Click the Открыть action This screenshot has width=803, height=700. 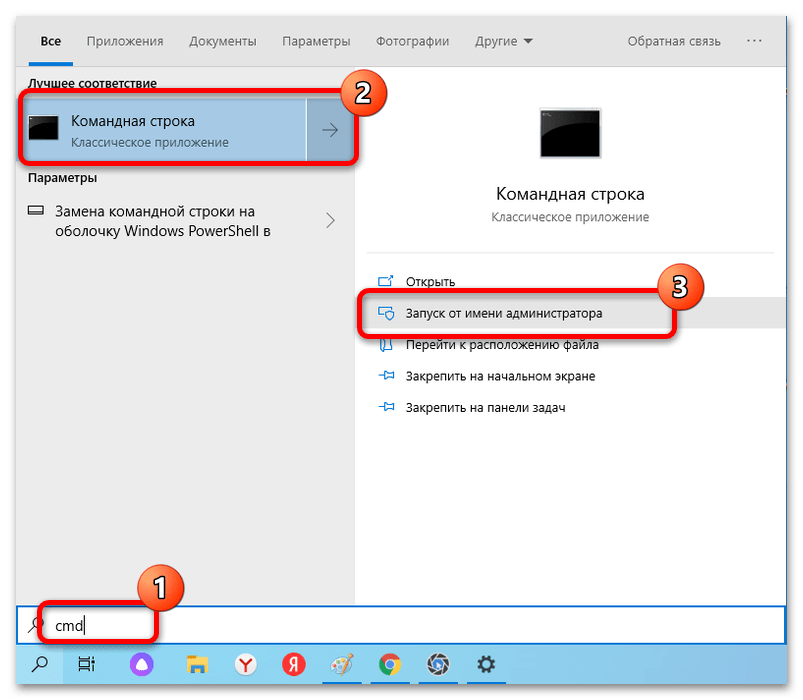430,282
